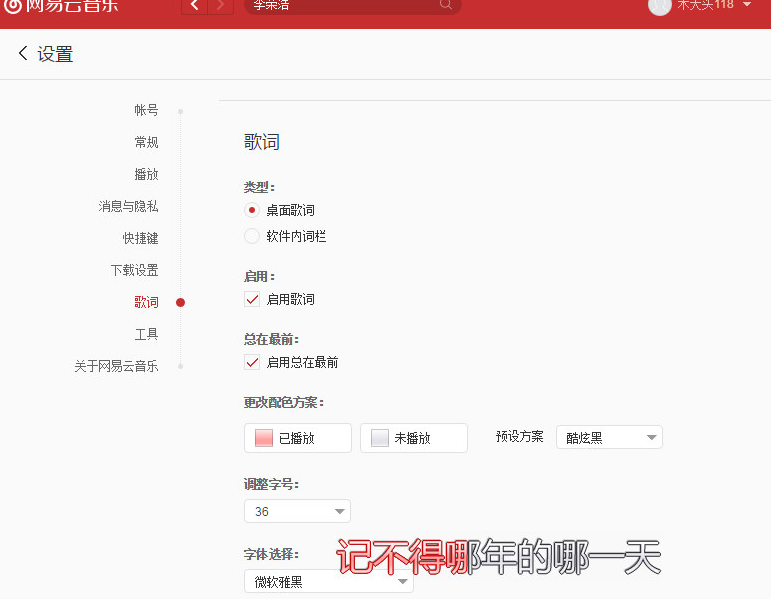This screenshot has height=599, width=771.
Task: Return from 设置 using the back chevron
Action: click(x=23, y=53)
